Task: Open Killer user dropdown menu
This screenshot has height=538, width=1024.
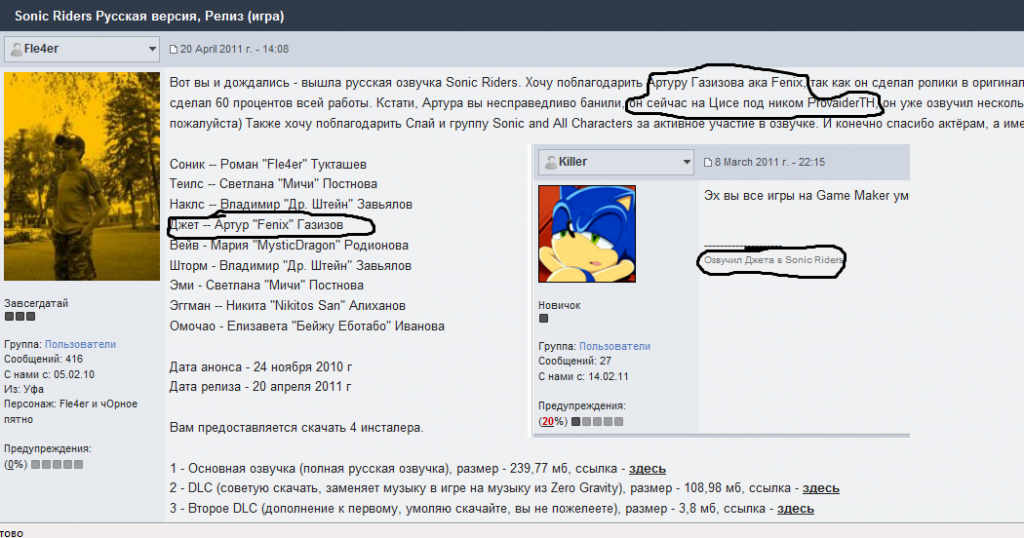Action: click(615, 162)
